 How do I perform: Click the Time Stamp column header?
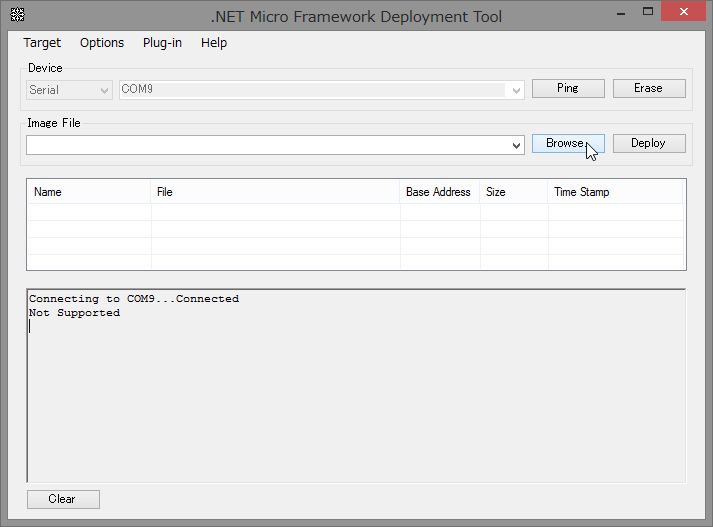615,192
